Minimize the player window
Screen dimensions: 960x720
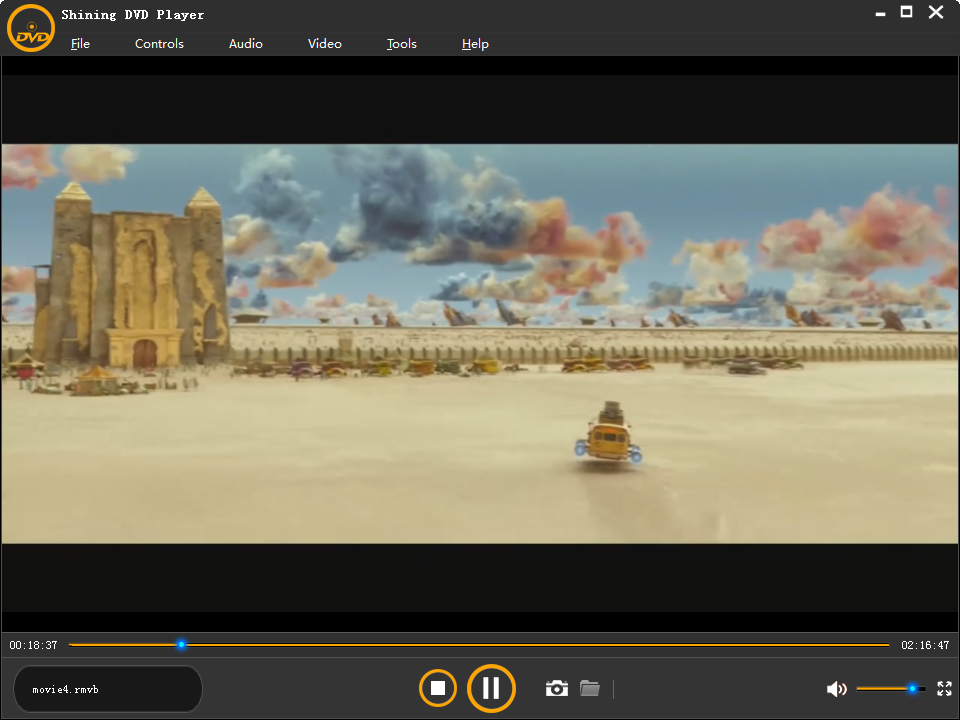(x=880, y=13)
